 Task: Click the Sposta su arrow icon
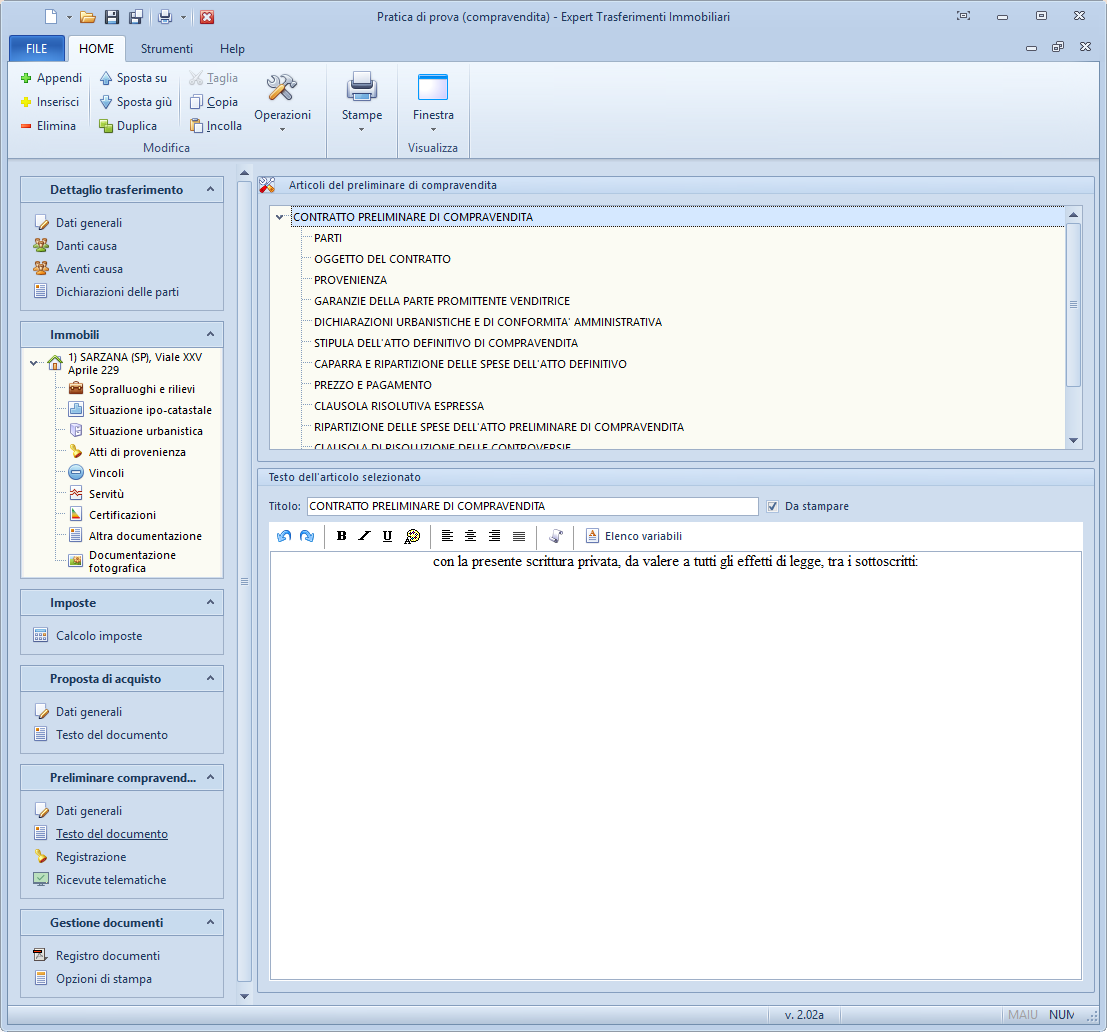tap(106, 78)
